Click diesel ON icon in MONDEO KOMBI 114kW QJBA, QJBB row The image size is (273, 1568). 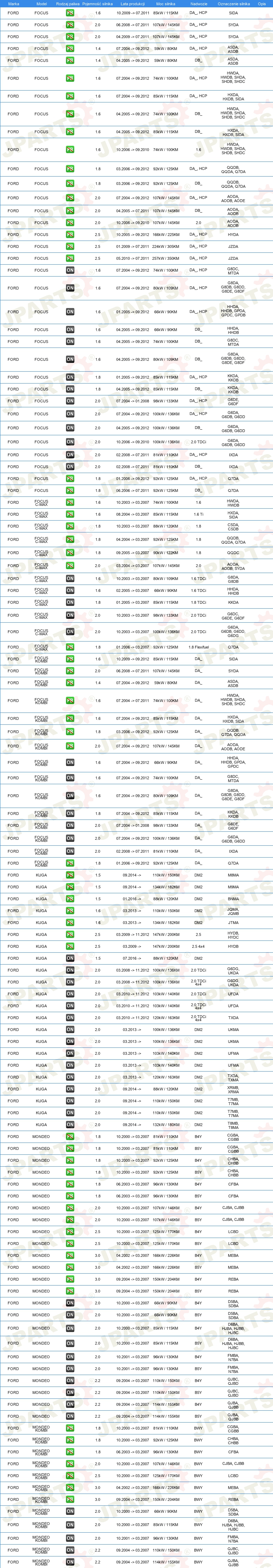[x=70, y=1562]
